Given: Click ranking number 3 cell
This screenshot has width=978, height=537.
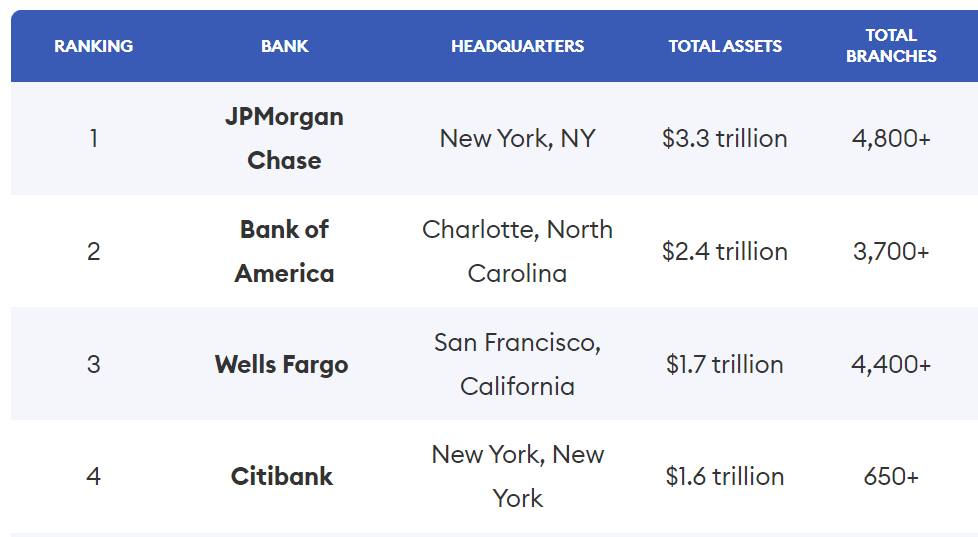Looking at the screenshot, I should [x=93, y=364].
